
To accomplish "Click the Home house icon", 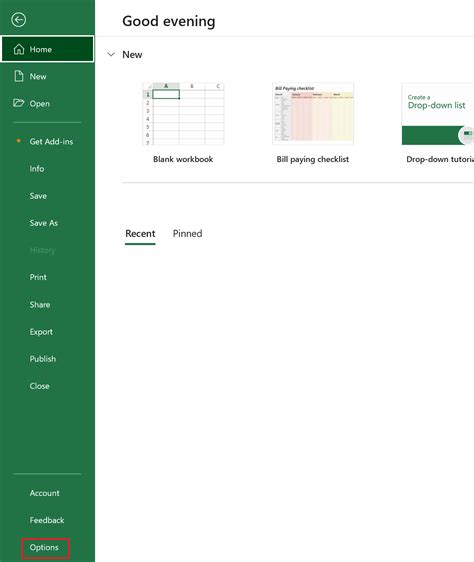I will (19, 49).
